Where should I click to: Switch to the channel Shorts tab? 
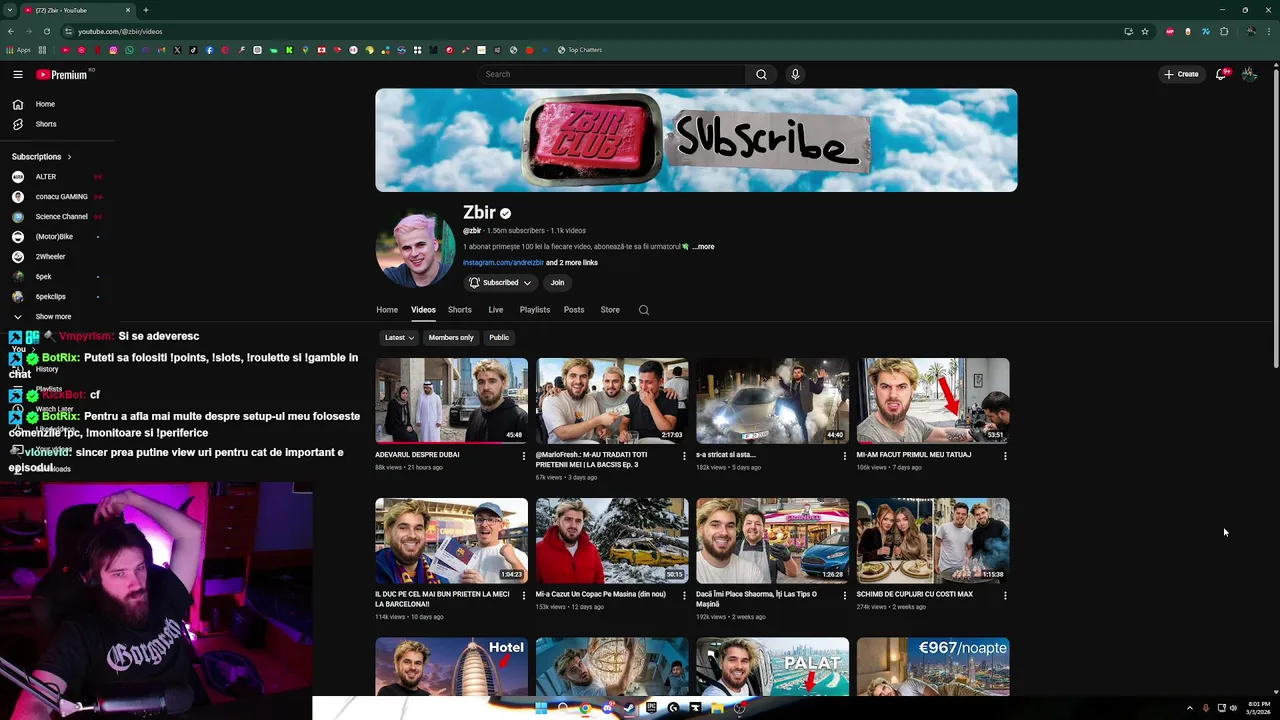[x=460, y=310]
